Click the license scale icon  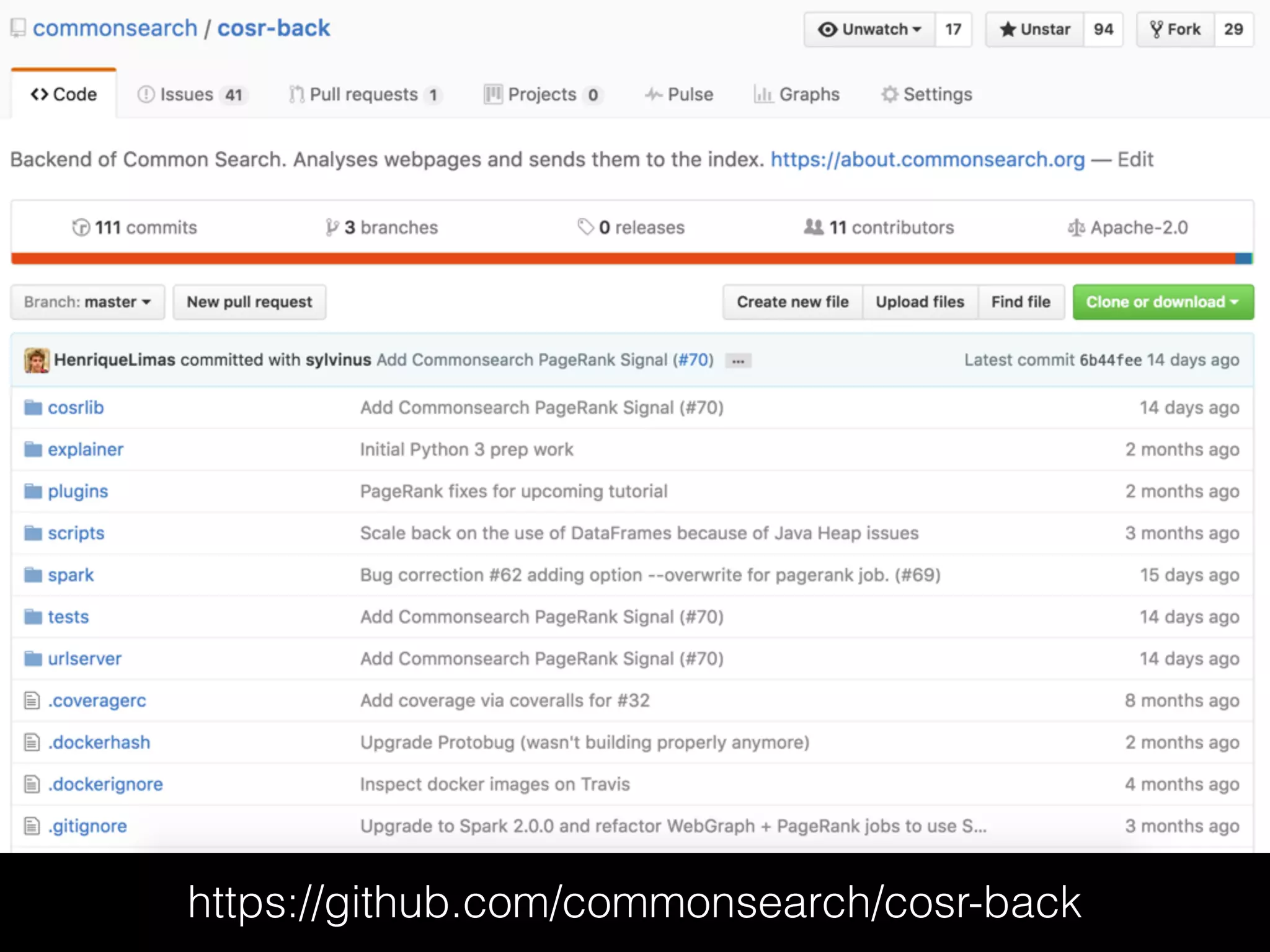[x=1076, y=227]
